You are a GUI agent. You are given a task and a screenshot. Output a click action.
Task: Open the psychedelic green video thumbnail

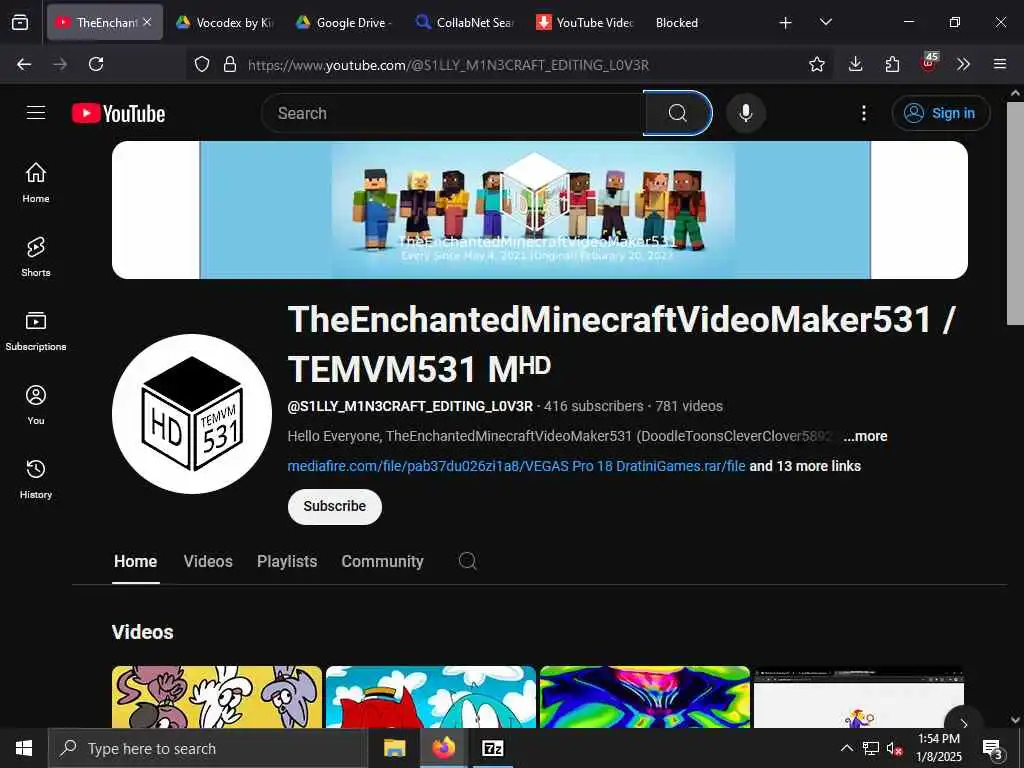pyautogui.click(x=645, y=697)
